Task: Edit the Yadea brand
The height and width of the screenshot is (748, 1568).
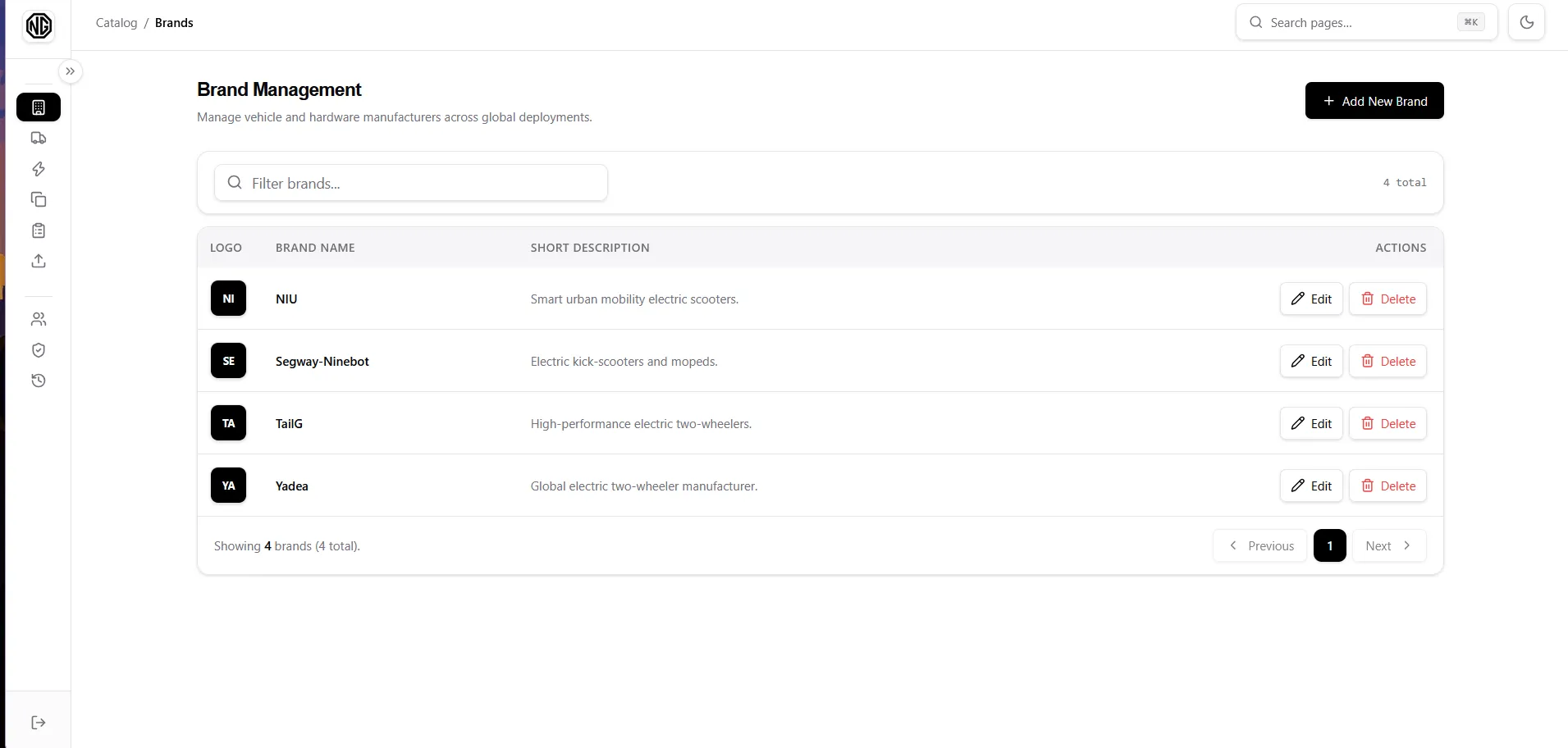Action: point(1311,486)
